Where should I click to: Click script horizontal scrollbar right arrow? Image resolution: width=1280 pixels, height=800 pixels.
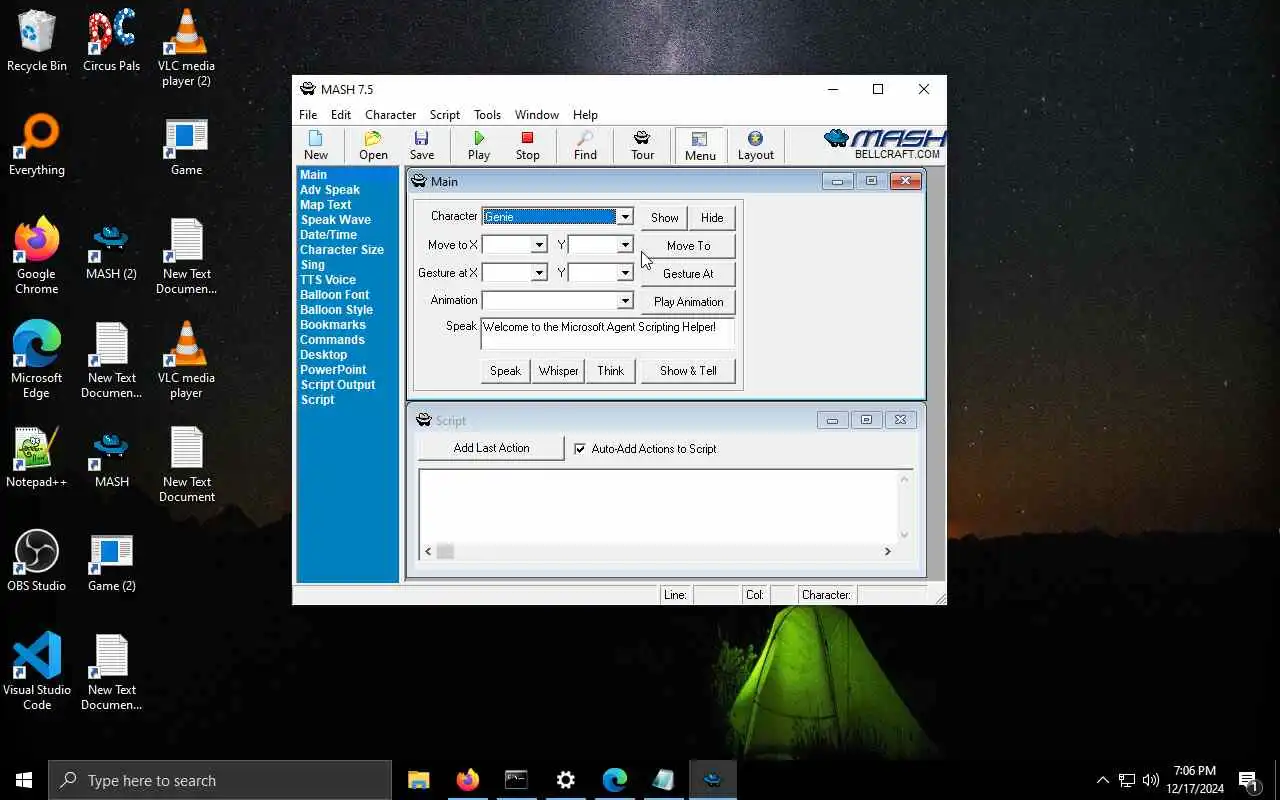[887, 551]
